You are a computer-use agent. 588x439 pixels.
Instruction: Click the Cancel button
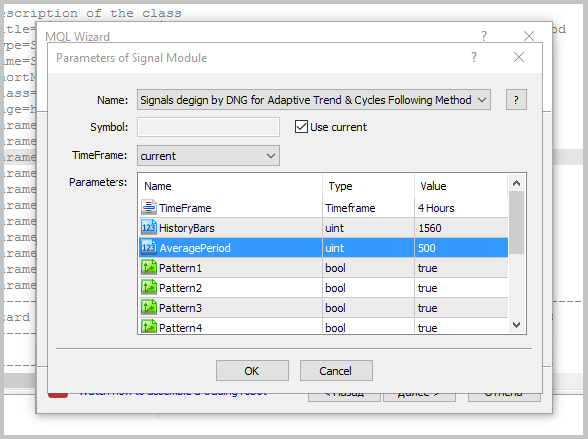coord(336,371)
